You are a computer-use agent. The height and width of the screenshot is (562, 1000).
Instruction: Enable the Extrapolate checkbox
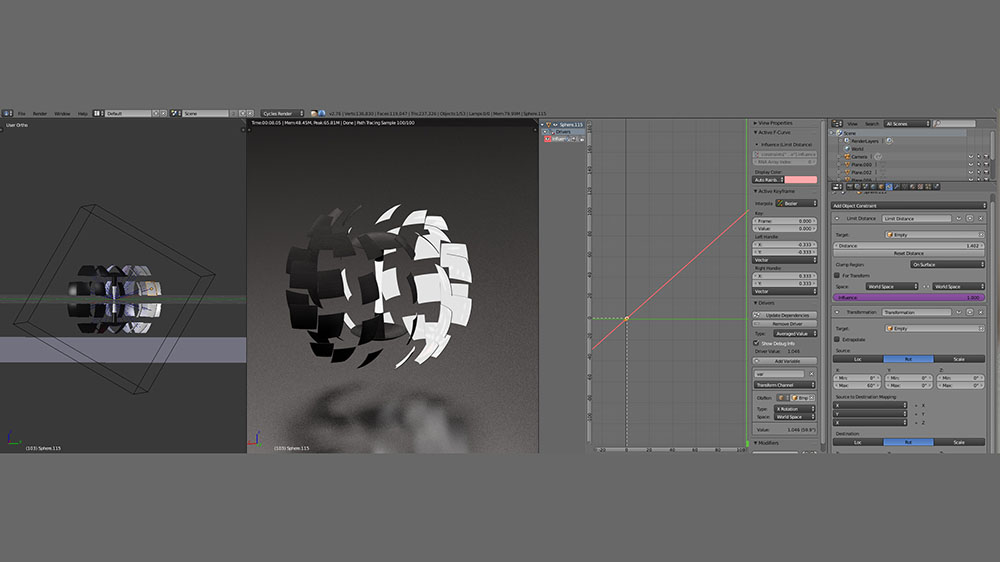837,339
